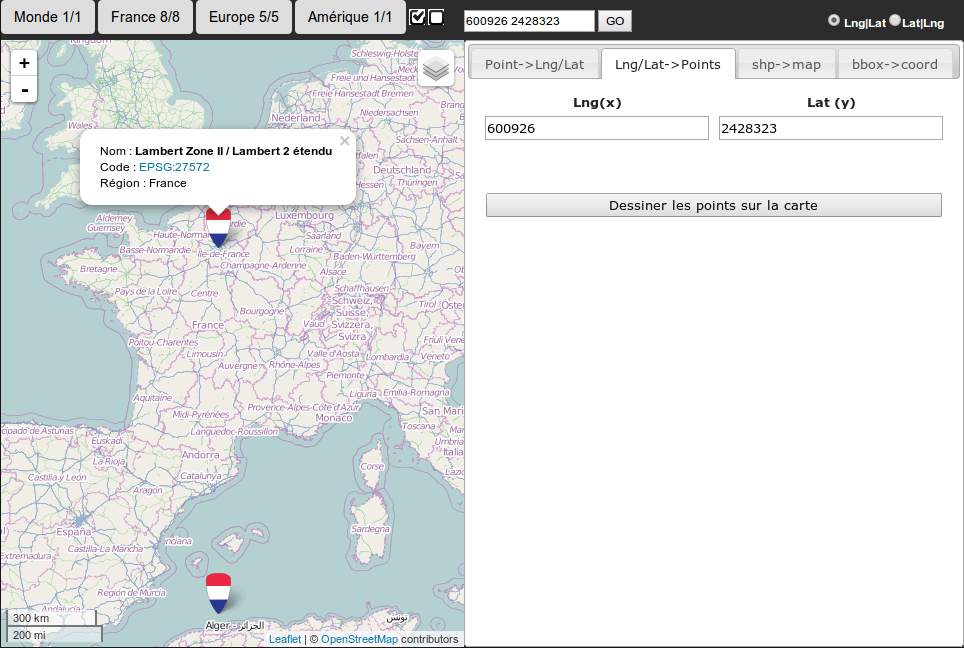Switch to the Point->Lng/Lat tab
964x648 pixels.
click(x=534, y=65)
